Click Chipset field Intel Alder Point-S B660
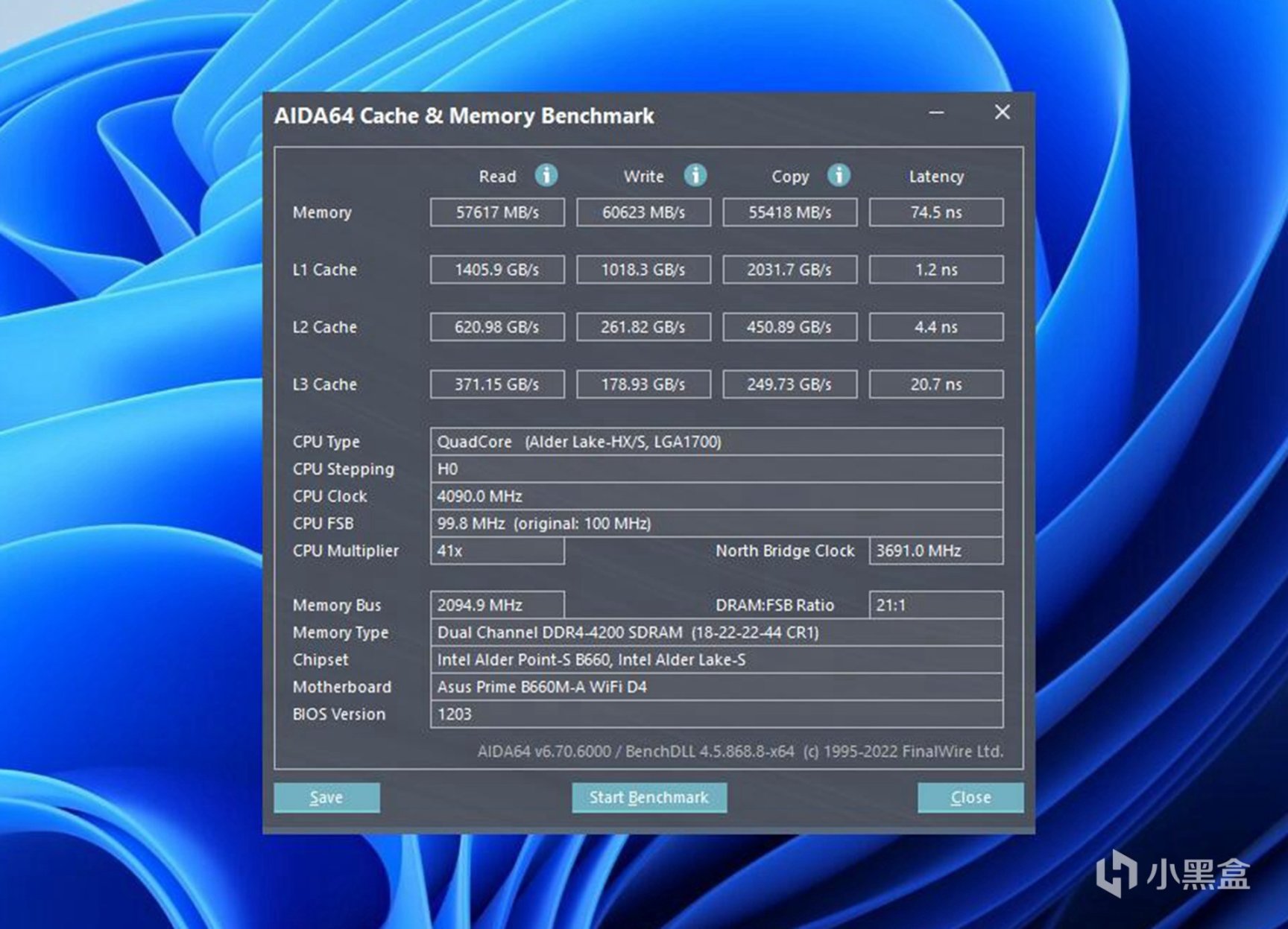 pos(717,659)
